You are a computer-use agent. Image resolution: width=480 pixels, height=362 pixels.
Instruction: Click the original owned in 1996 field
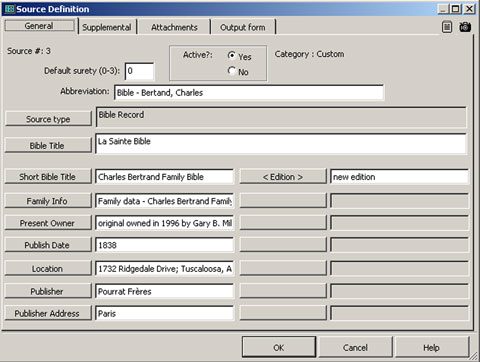[x=165, y=223]
